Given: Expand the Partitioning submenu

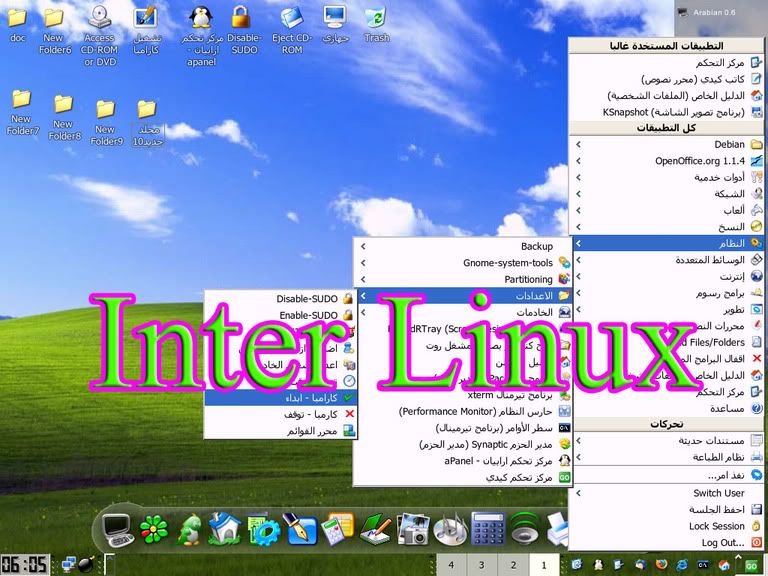Looking at the screenshot, I should point(463,279).
